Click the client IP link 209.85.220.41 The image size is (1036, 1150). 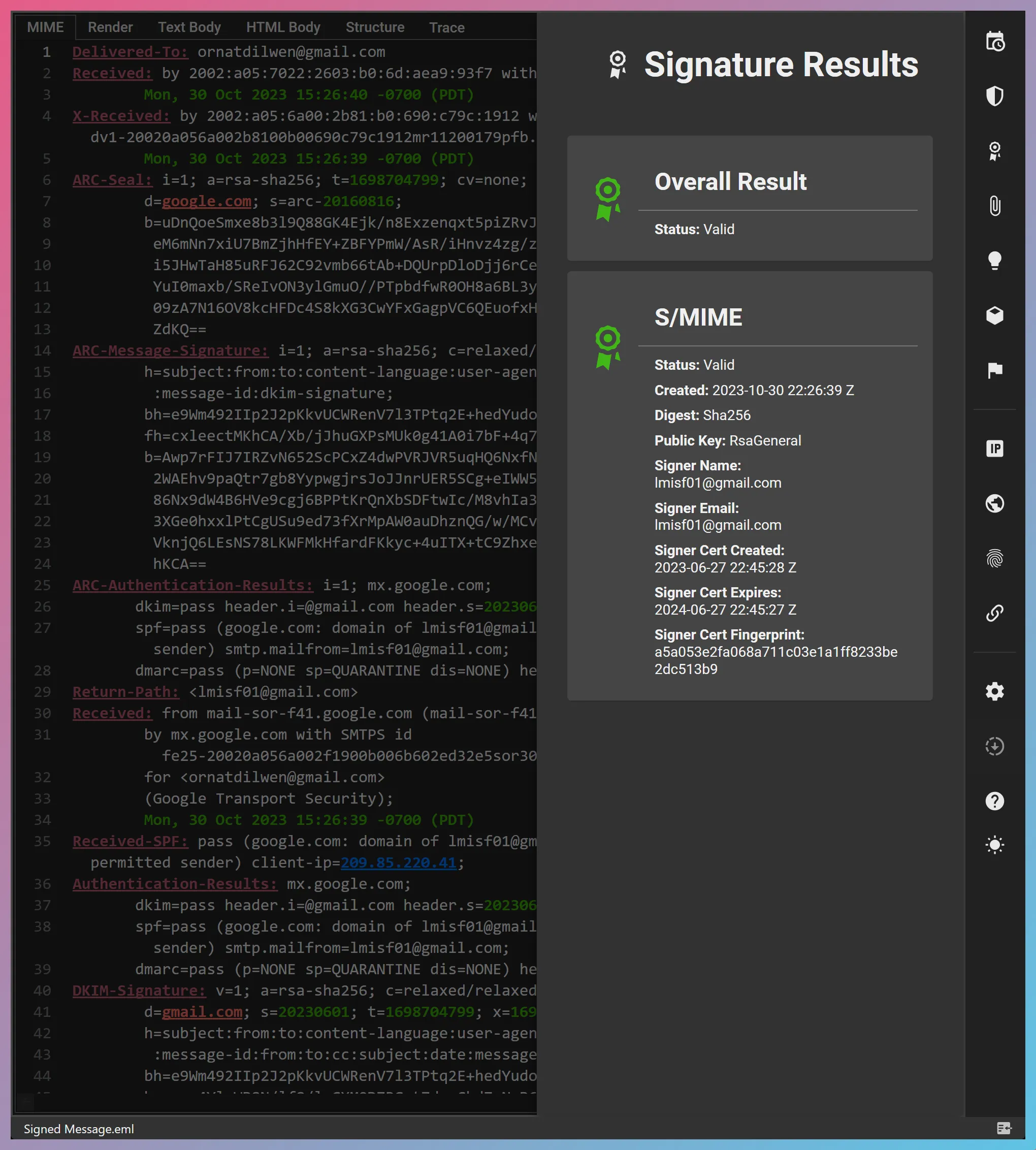click(x=400, y=862)
